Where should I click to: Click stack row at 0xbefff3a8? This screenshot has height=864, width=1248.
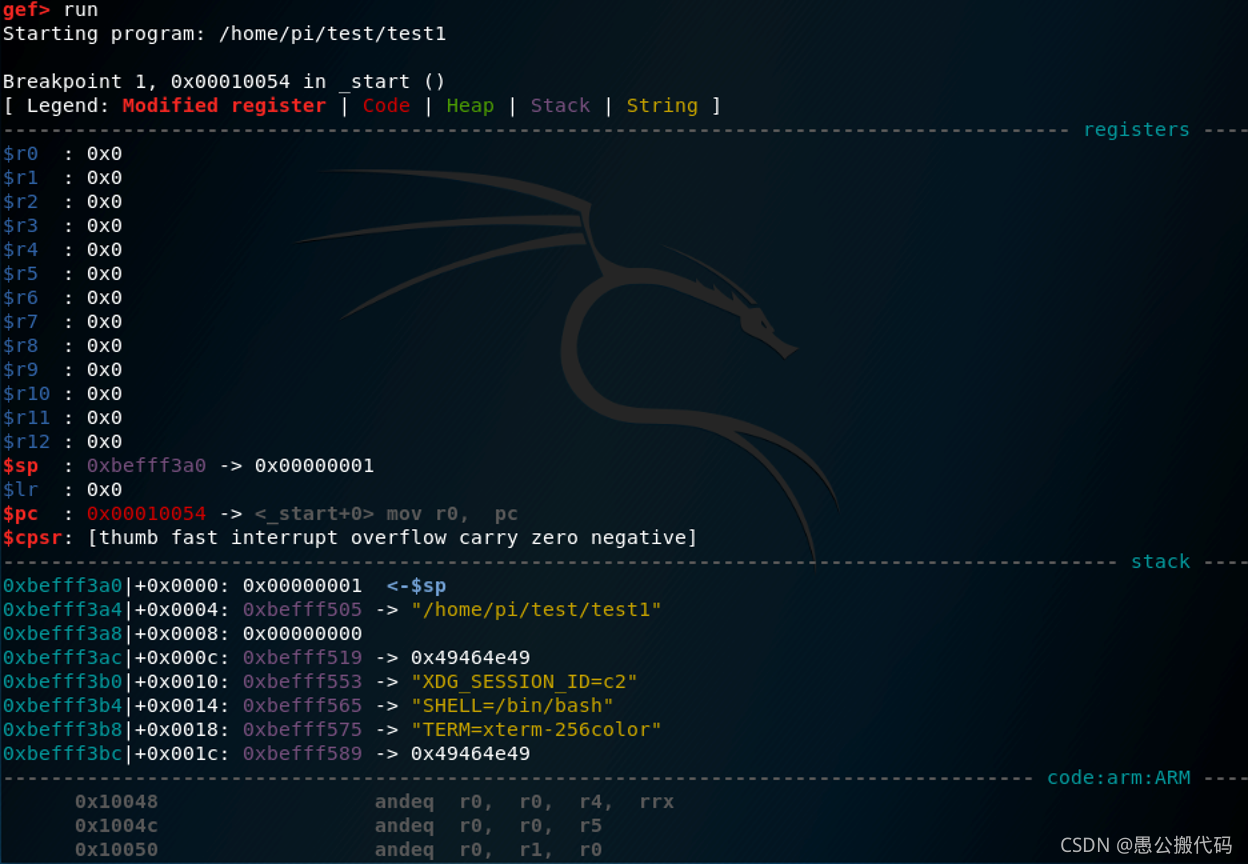click(182, 634)
